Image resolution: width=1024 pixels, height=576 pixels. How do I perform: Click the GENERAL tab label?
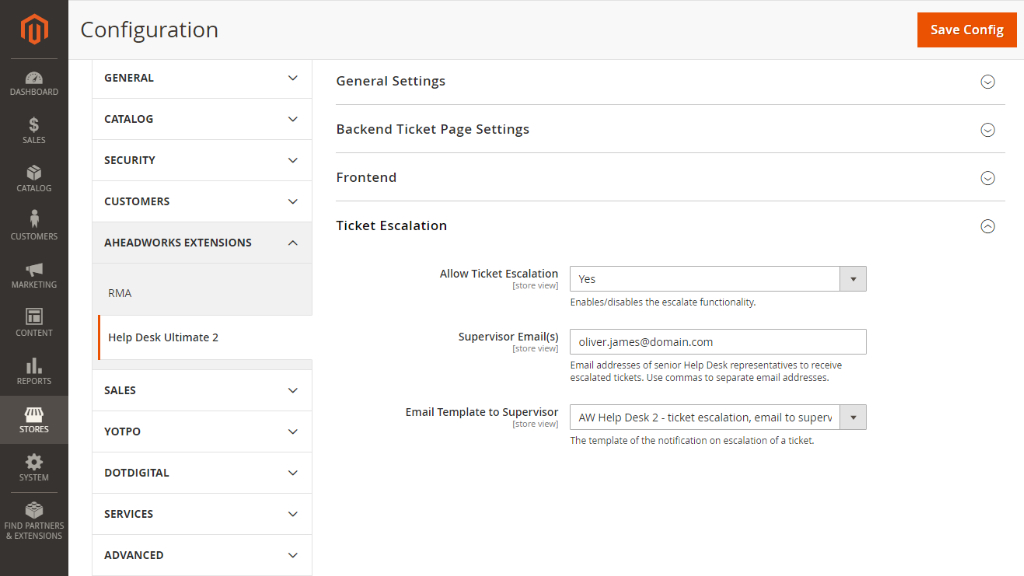point(129,78)
